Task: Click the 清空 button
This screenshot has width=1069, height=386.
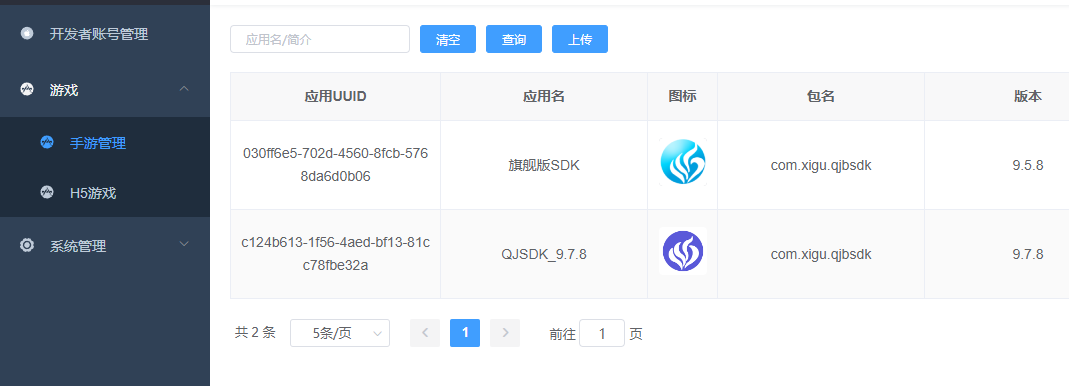Action: click(448, 39)
